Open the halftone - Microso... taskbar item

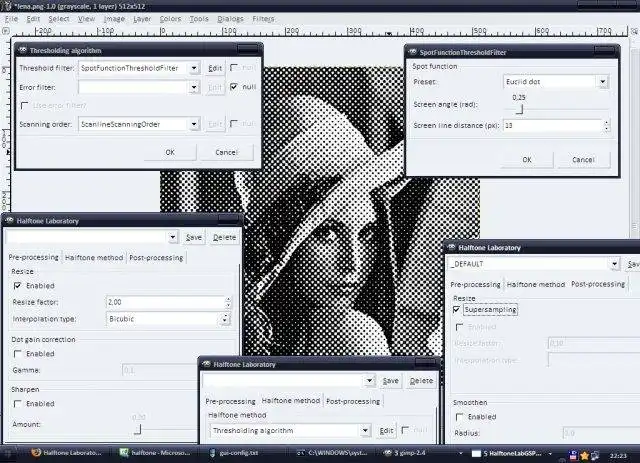155,453
